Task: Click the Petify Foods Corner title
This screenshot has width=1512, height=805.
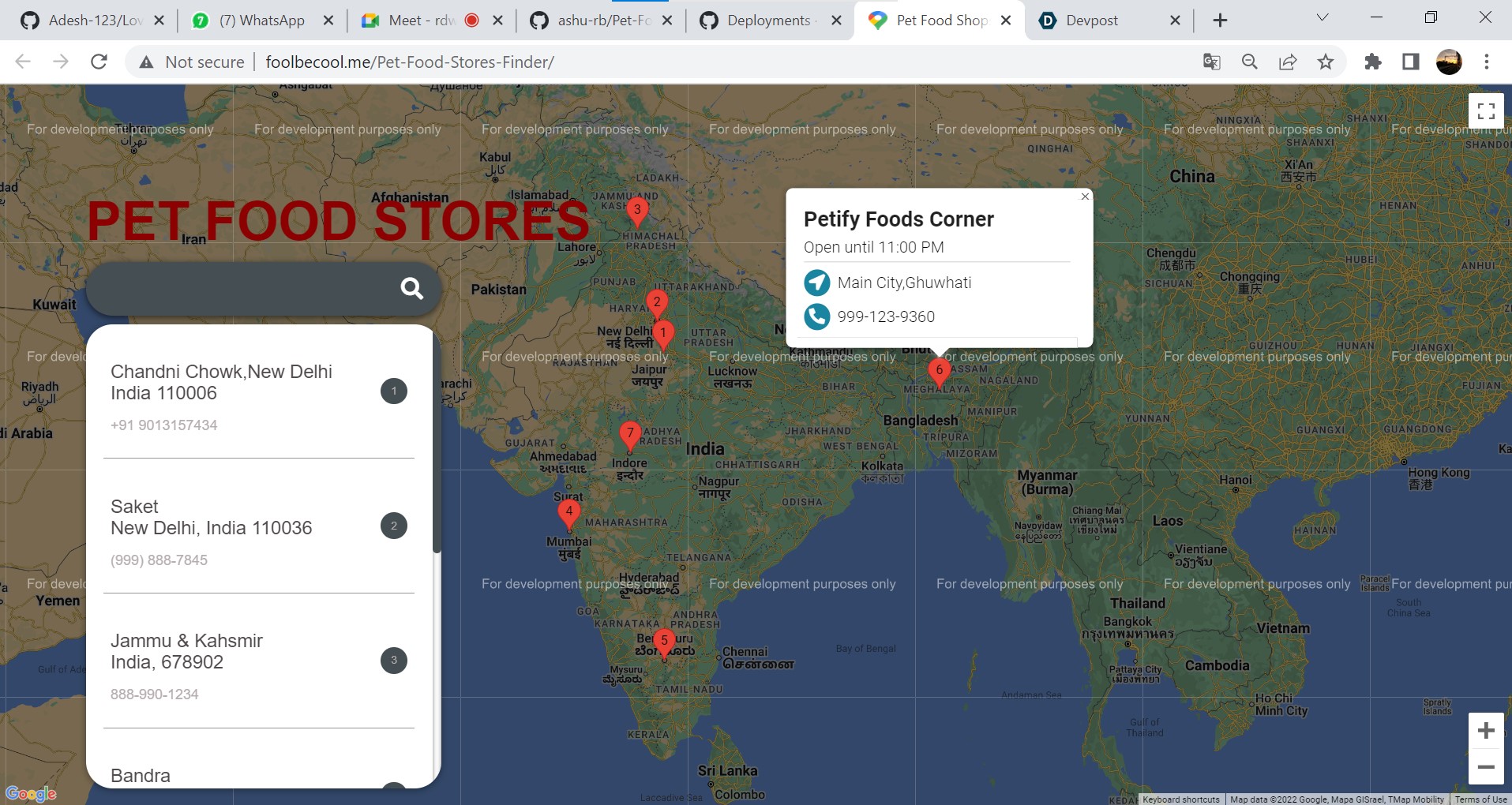Action: [899, 219]
